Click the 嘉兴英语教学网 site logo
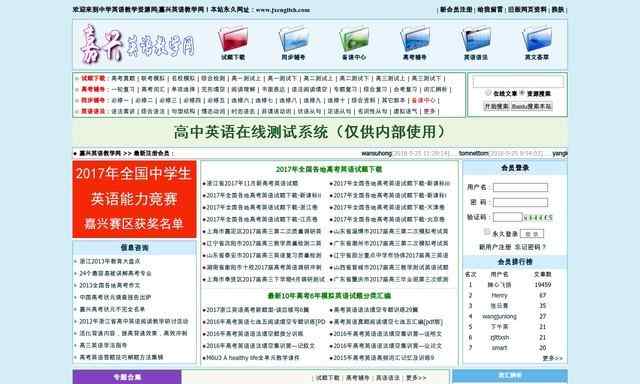 point(137,44)
